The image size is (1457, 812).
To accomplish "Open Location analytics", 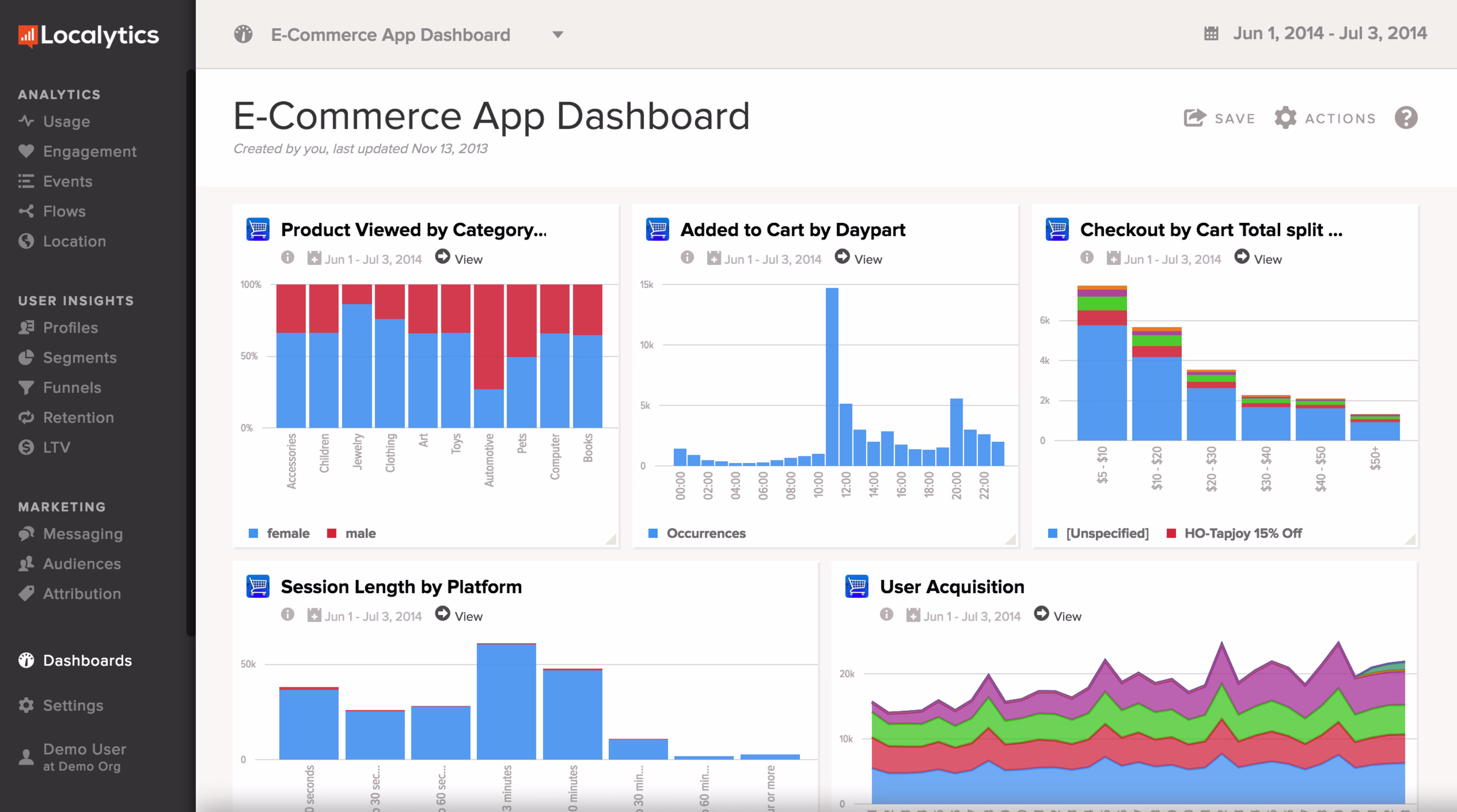I will pos(73,241).
